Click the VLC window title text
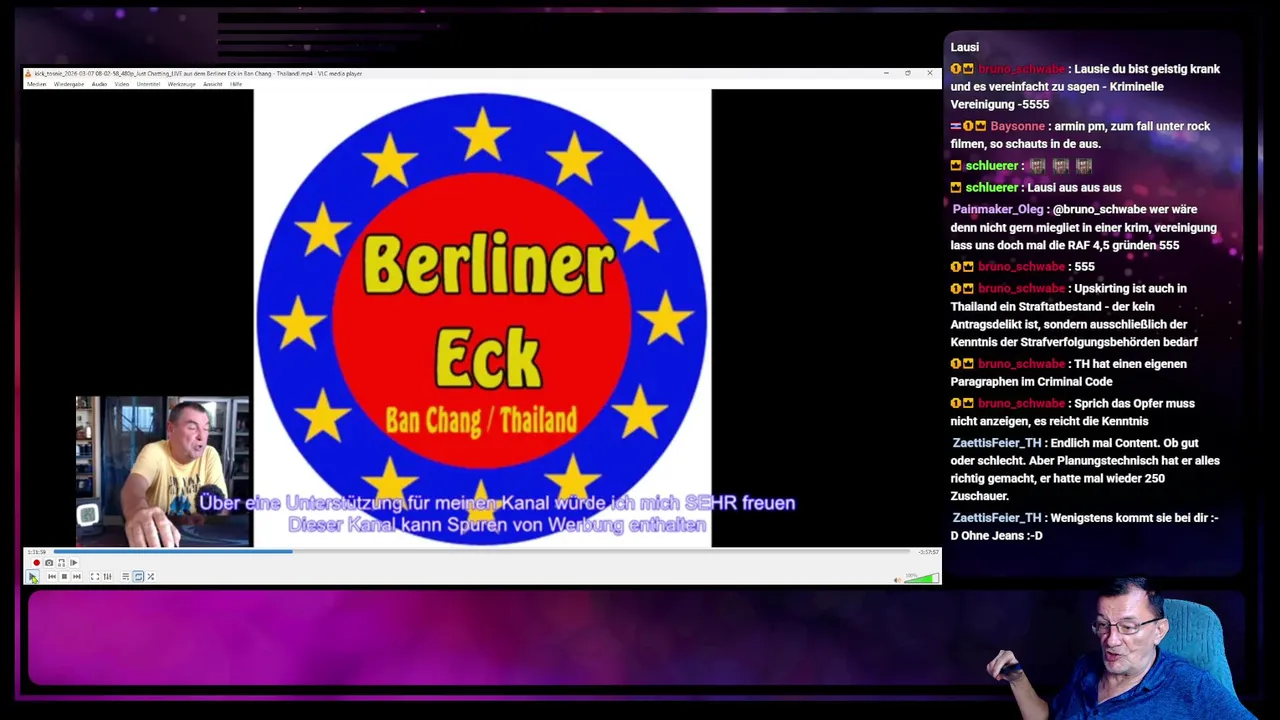 [198, 73]
